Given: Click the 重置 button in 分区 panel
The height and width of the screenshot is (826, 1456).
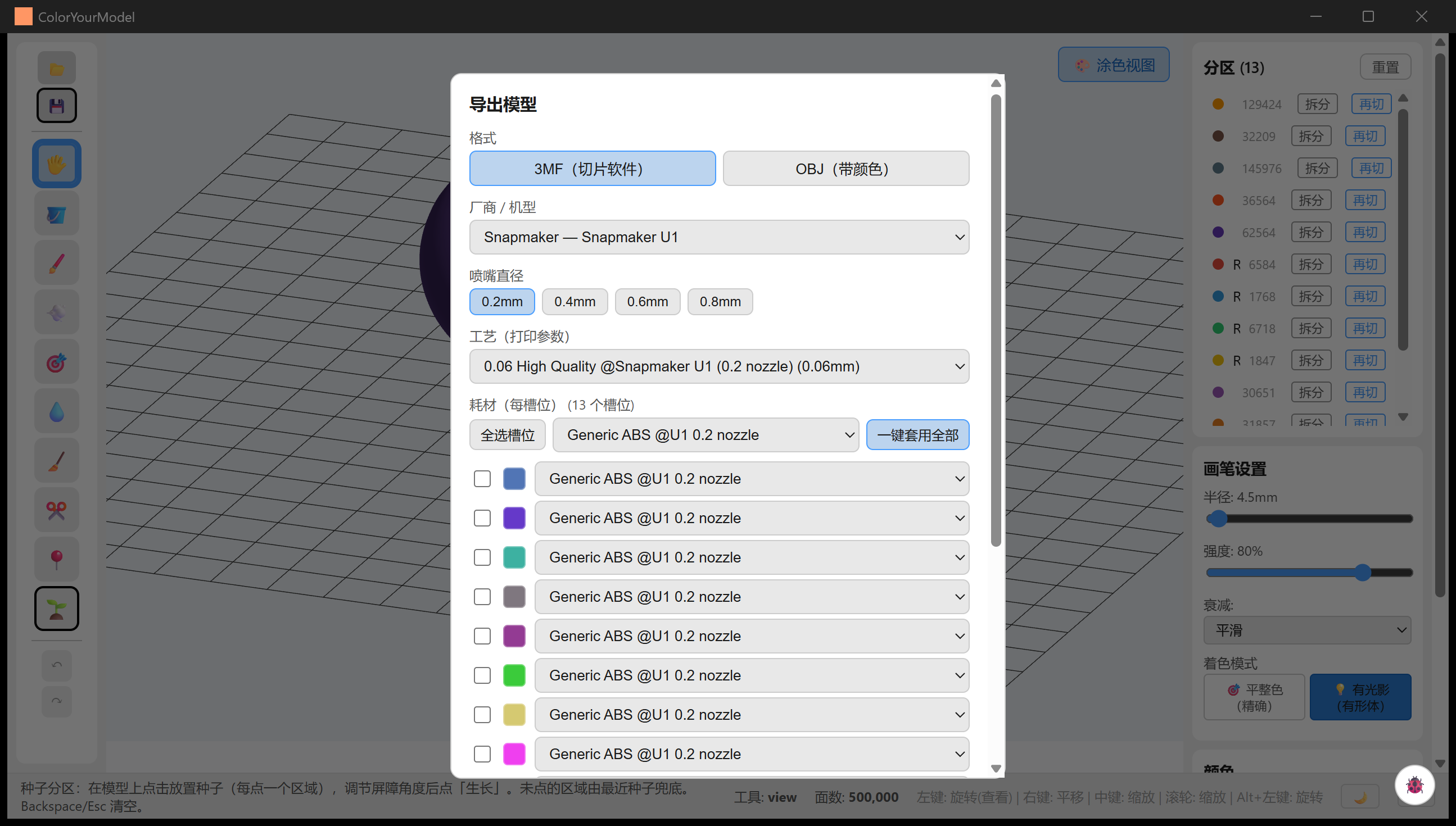Looking at the screenshot, I should [1385, 67].
